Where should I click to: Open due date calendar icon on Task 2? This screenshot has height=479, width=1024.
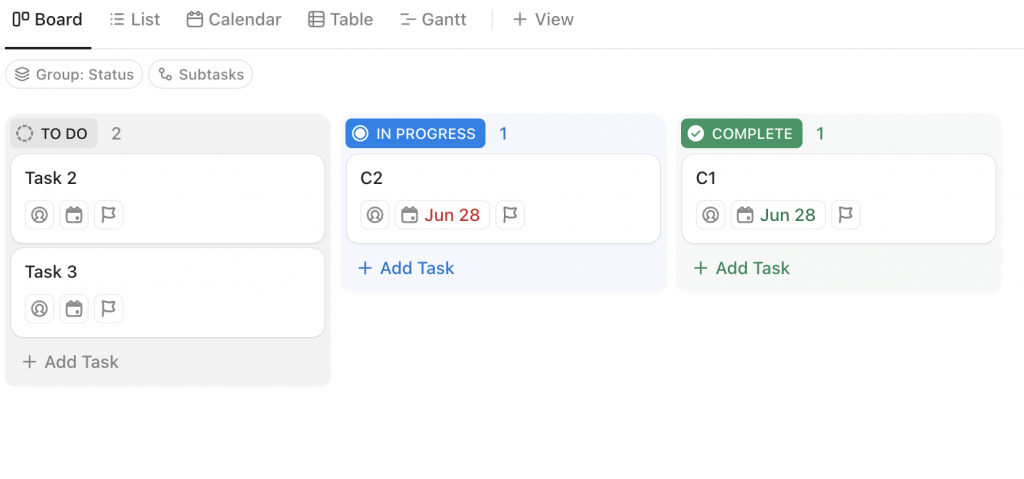(x=74, y=215)
